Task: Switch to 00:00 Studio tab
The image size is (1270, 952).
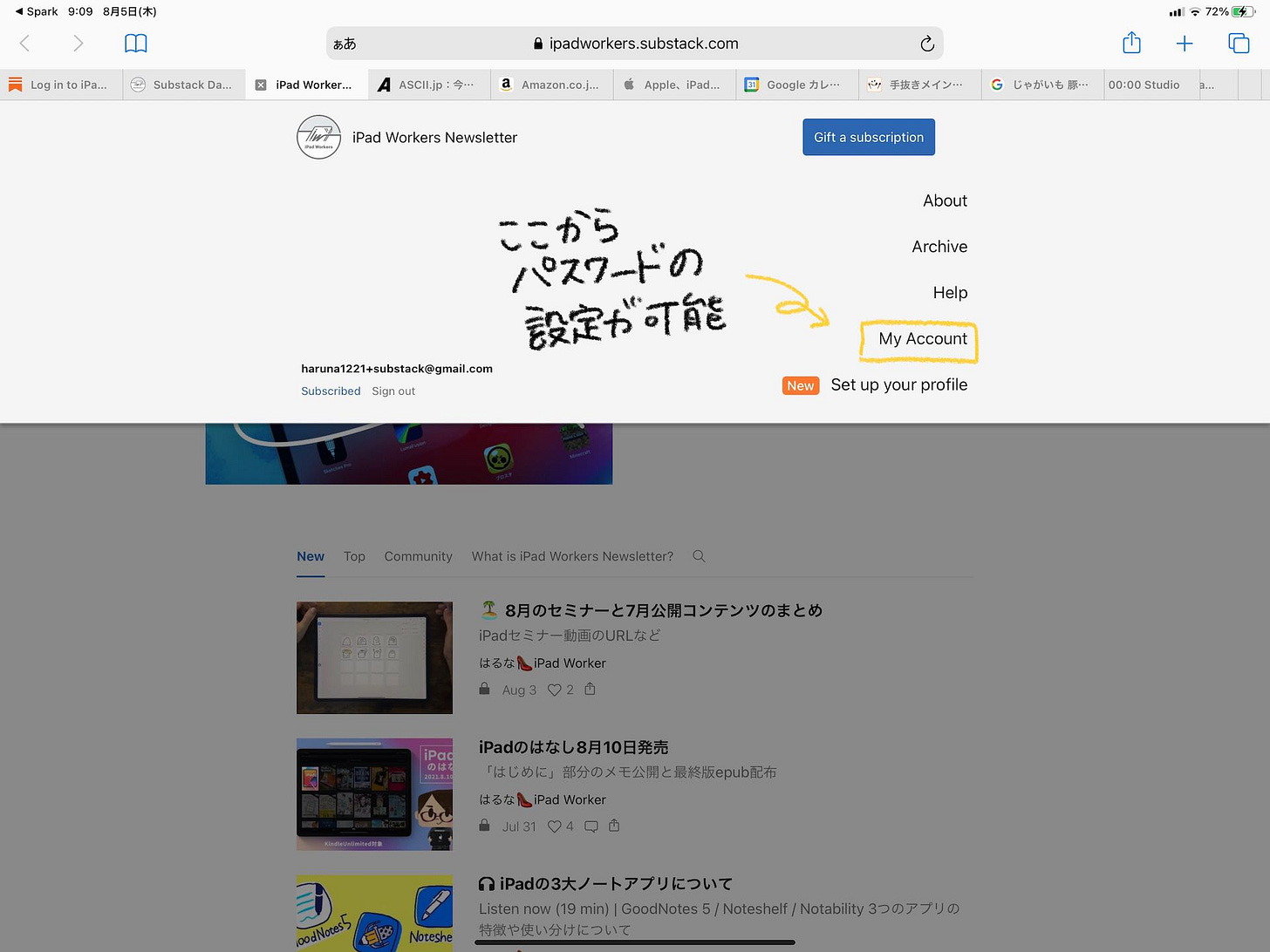Action: pyautogui.click(x=1150, y=85)
